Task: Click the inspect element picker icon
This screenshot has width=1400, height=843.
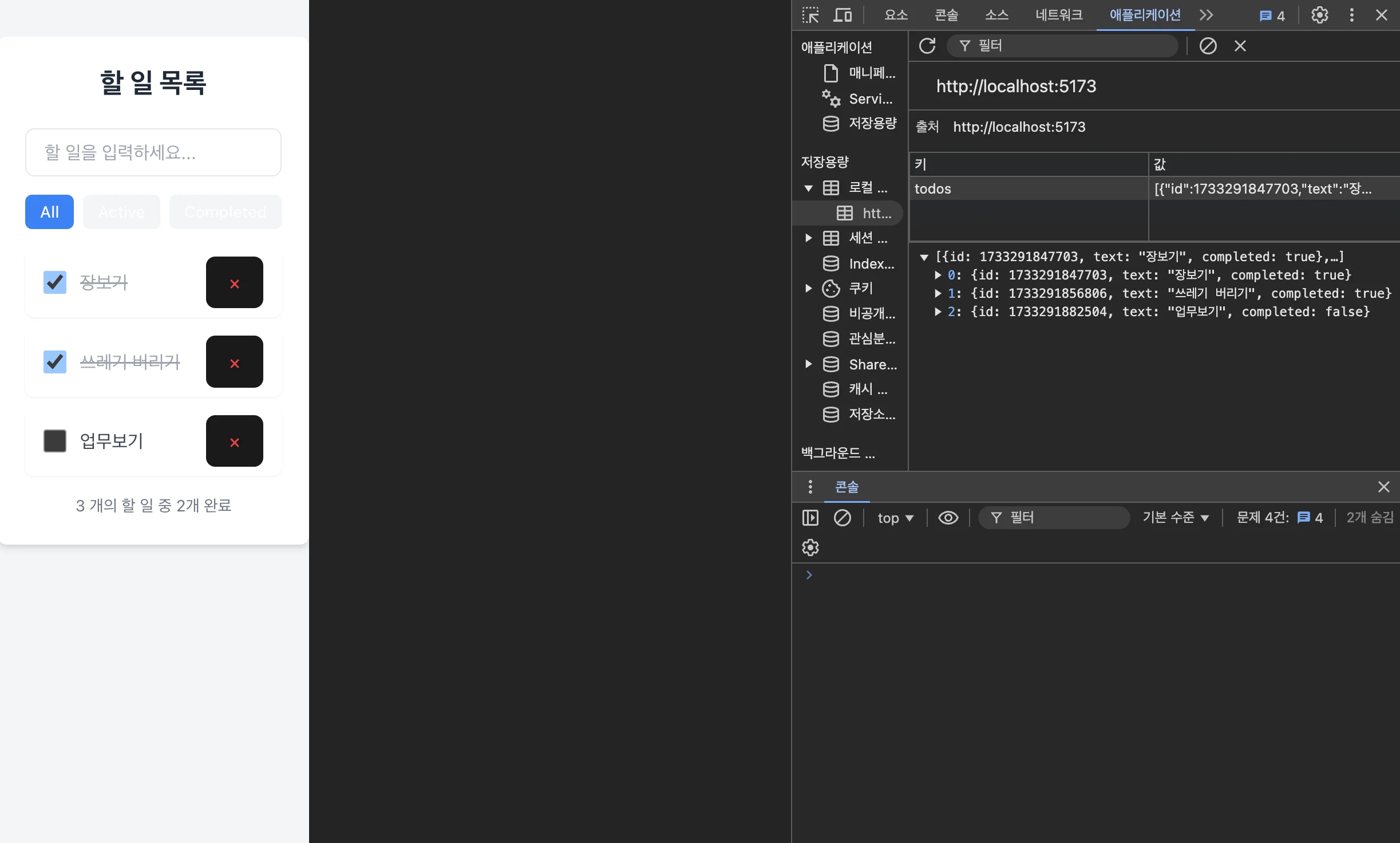Action: 810,15
